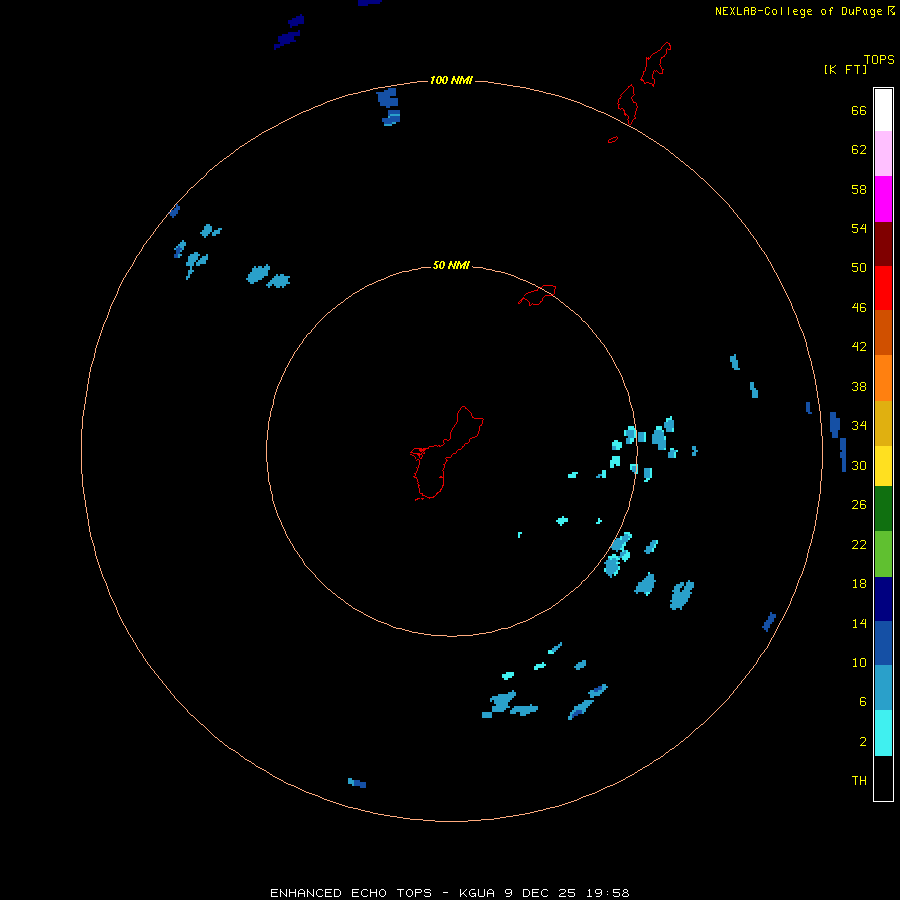Select the bright red legend swatch
This screenshot has height=900, width=900.
[x=883, y=288]
